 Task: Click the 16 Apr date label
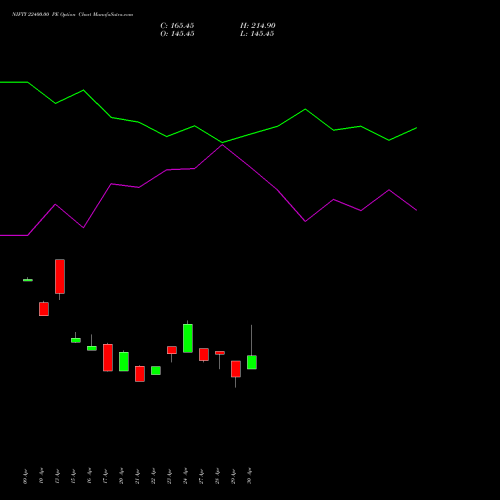89,476
